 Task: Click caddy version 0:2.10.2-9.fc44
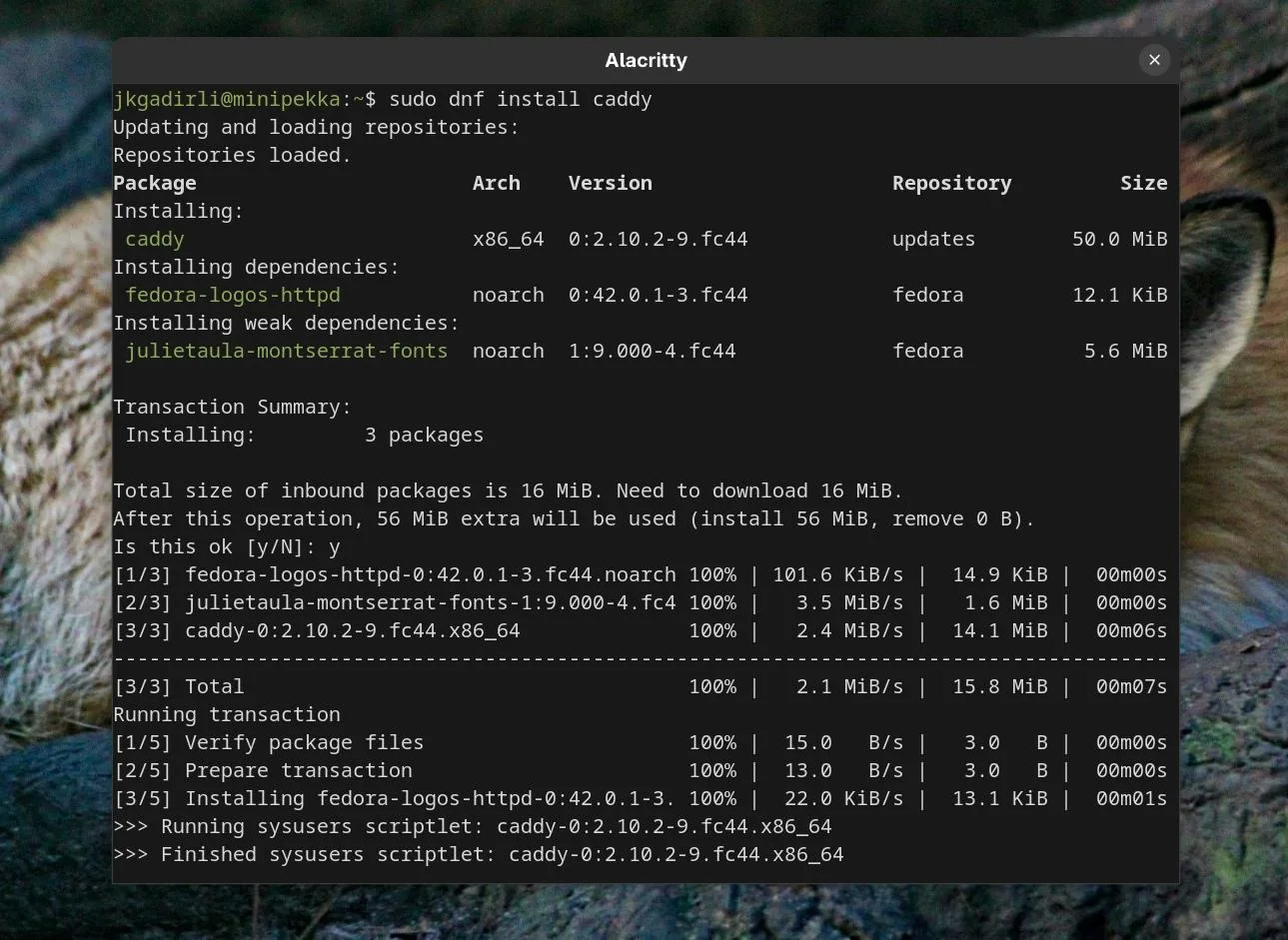point(658,239)
